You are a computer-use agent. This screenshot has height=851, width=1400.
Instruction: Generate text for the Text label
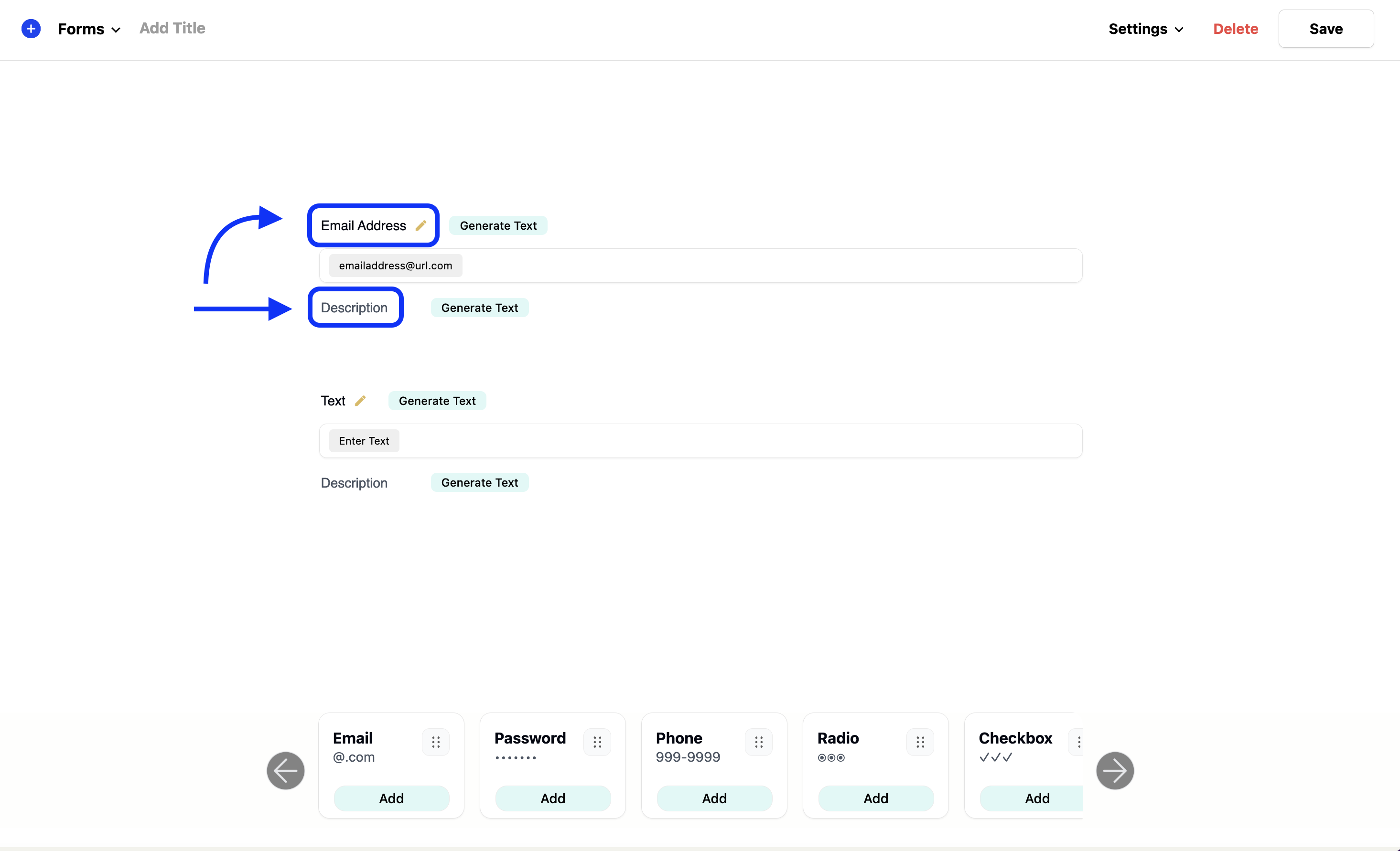[437, 401]
